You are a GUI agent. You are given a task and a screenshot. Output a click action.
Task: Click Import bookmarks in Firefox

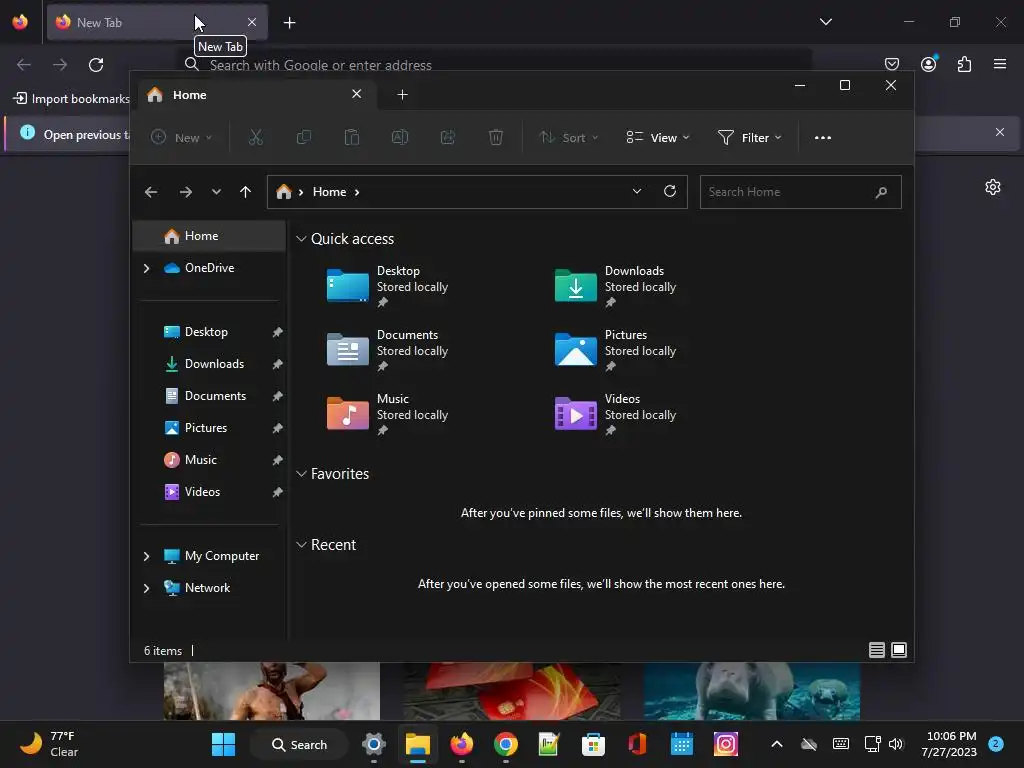click(71, 99)
